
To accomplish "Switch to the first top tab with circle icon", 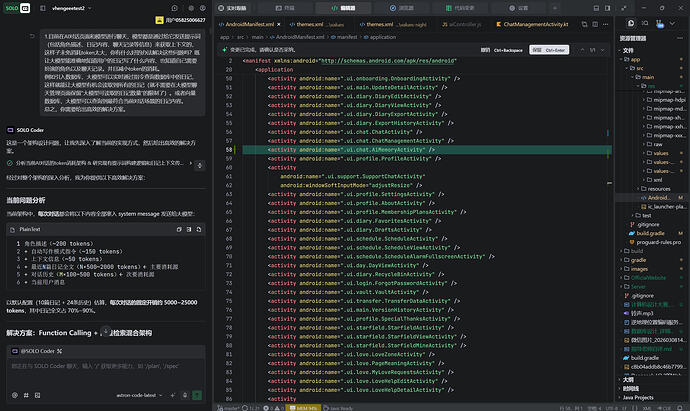I will coord(233,8).
